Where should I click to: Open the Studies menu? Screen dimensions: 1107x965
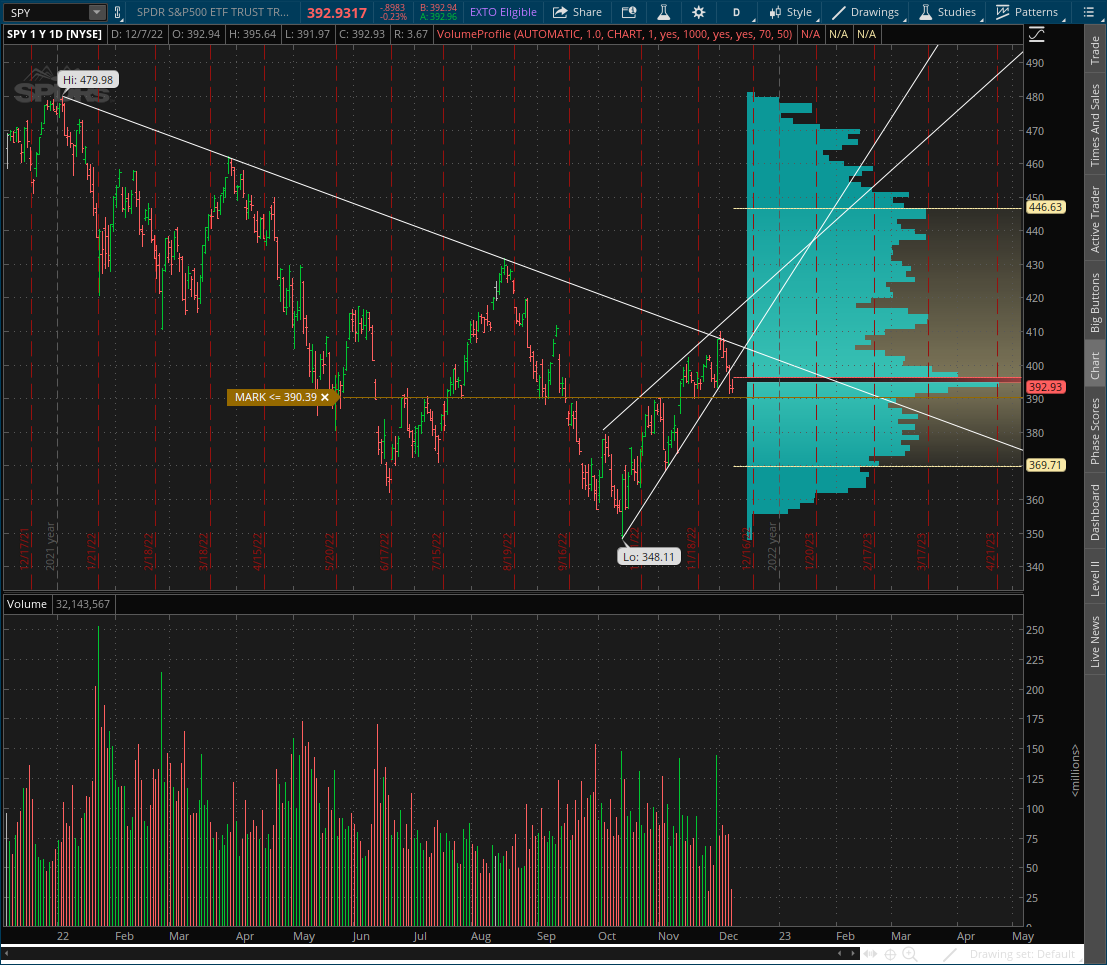[x=948, y=12]
